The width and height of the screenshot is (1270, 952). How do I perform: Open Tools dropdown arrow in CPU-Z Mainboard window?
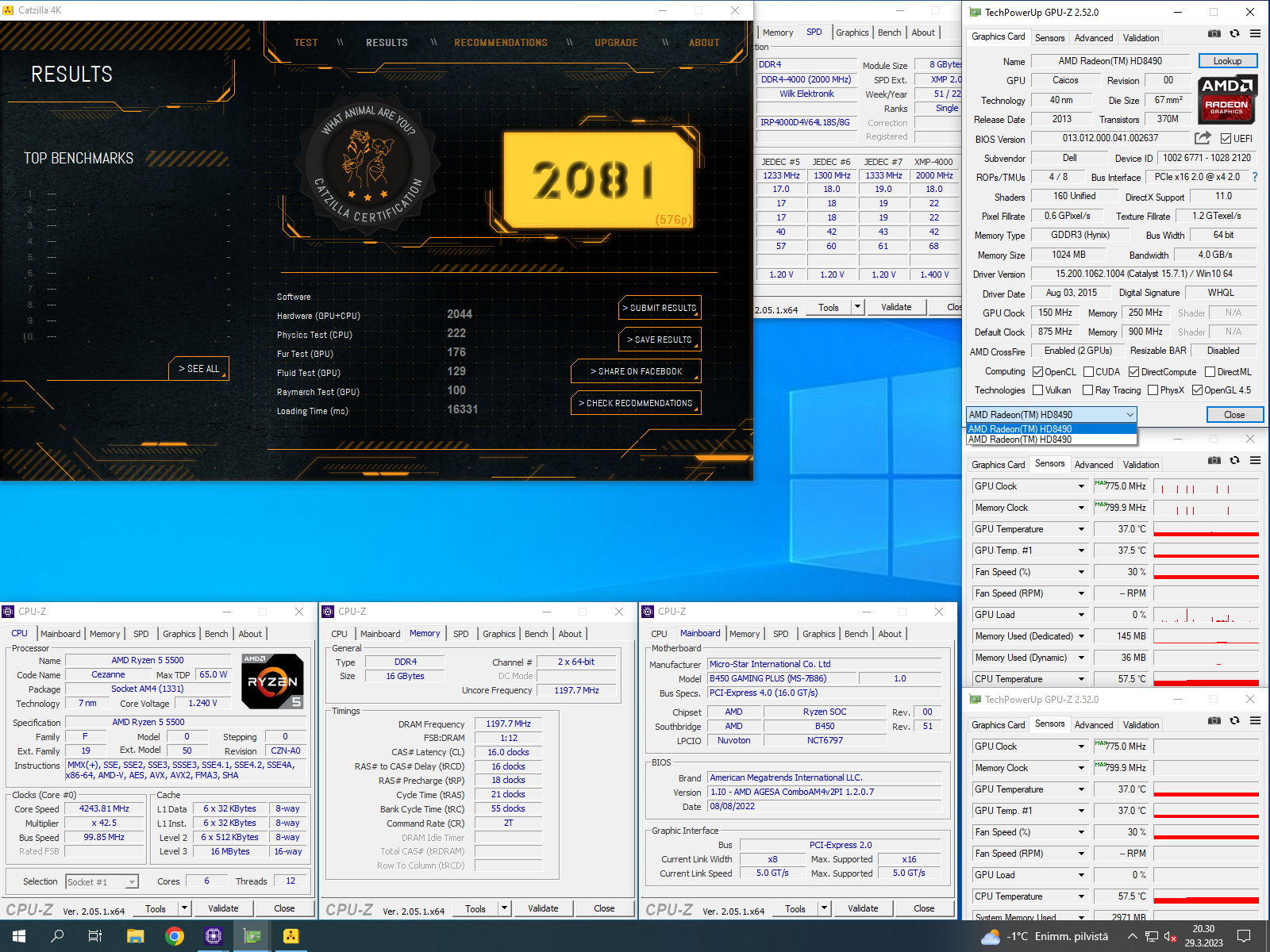[824, 908]
